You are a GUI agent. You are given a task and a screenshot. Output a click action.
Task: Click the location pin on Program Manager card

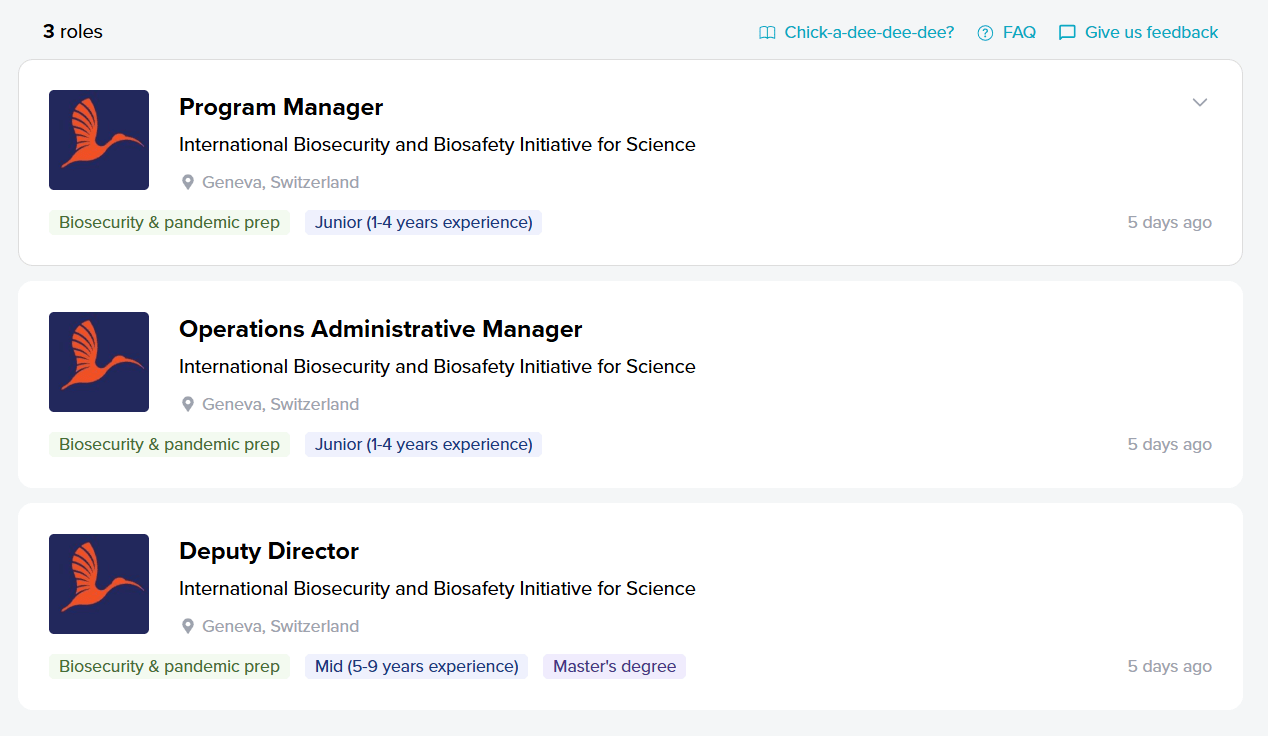click(x=187, y=183)
